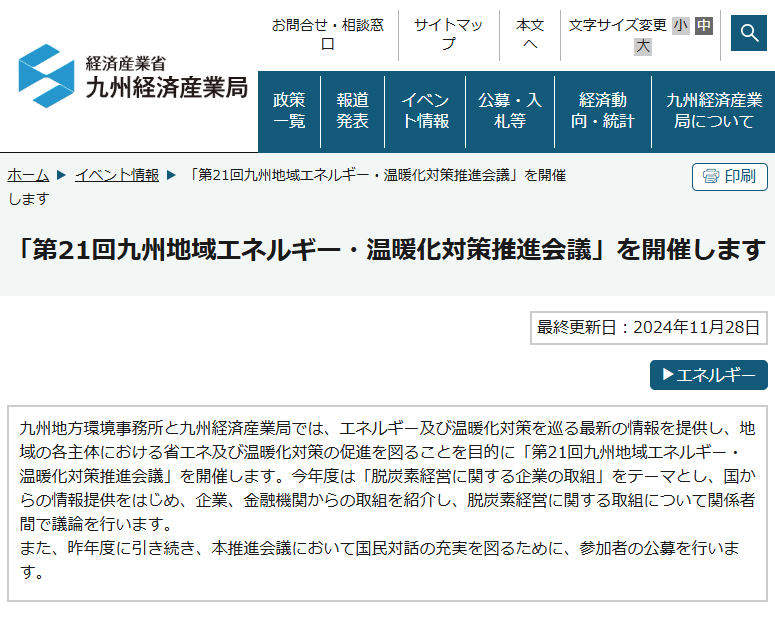
Task: Jump to 本文へ main content link
Action: [x=530, y=35]
